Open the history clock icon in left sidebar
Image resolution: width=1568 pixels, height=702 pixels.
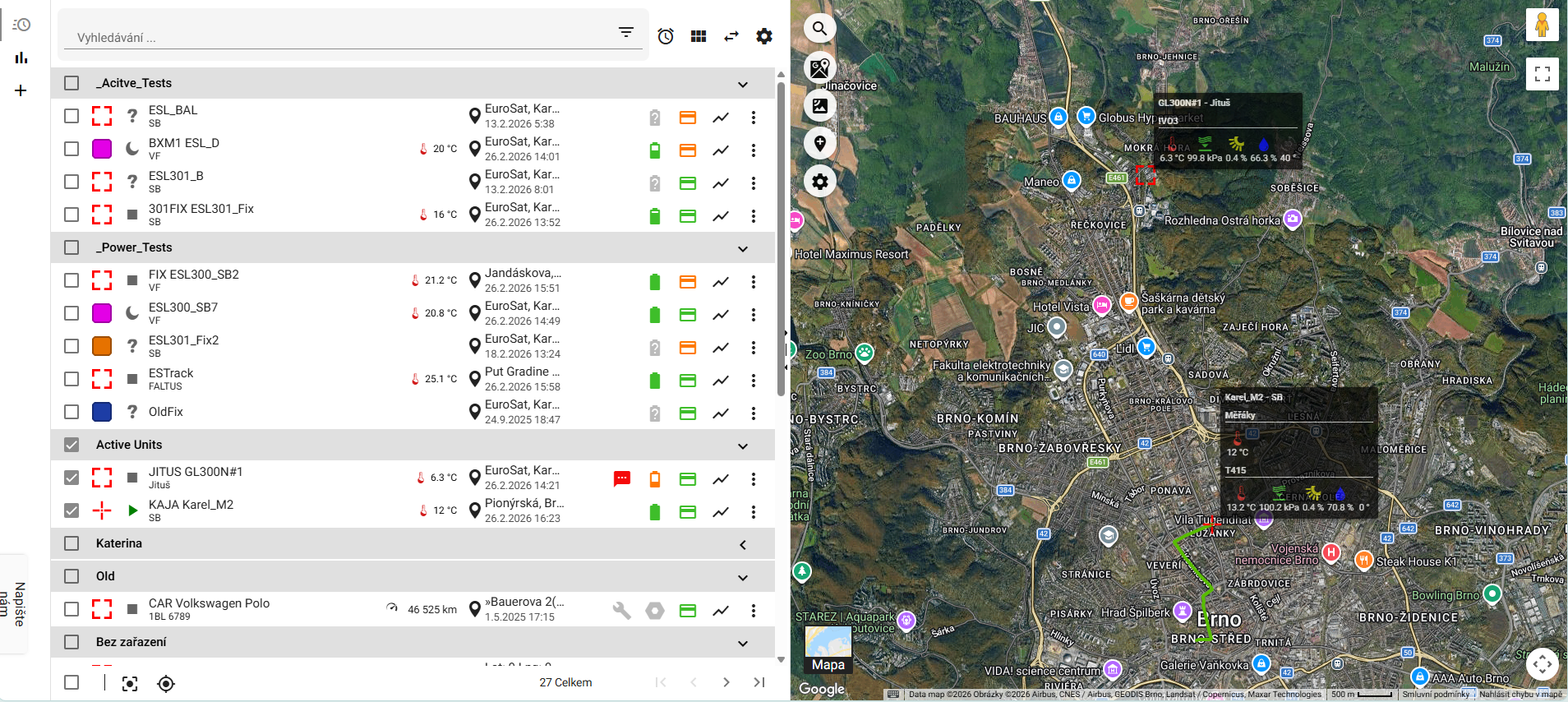[21, 25]
